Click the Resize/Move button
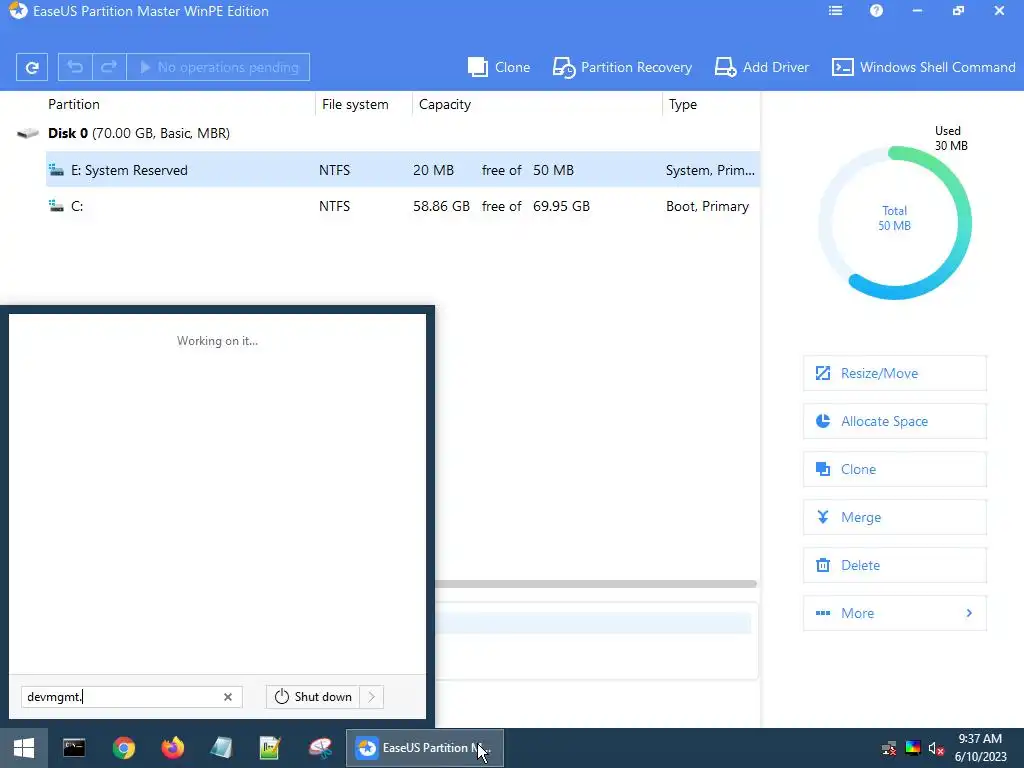 [x=895, y=374]
